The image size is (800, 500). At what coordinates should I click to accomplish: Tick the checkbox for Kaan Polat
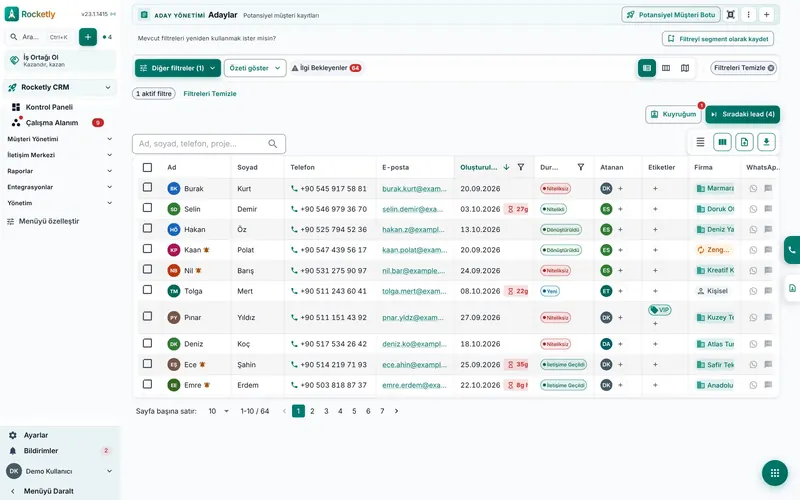tap(147, 248)
